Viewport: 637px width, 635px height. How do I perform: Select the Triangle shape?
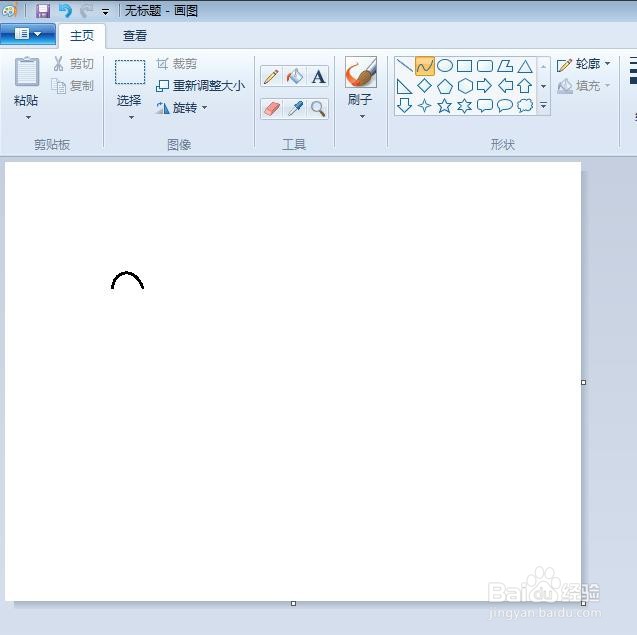[525, 66]
